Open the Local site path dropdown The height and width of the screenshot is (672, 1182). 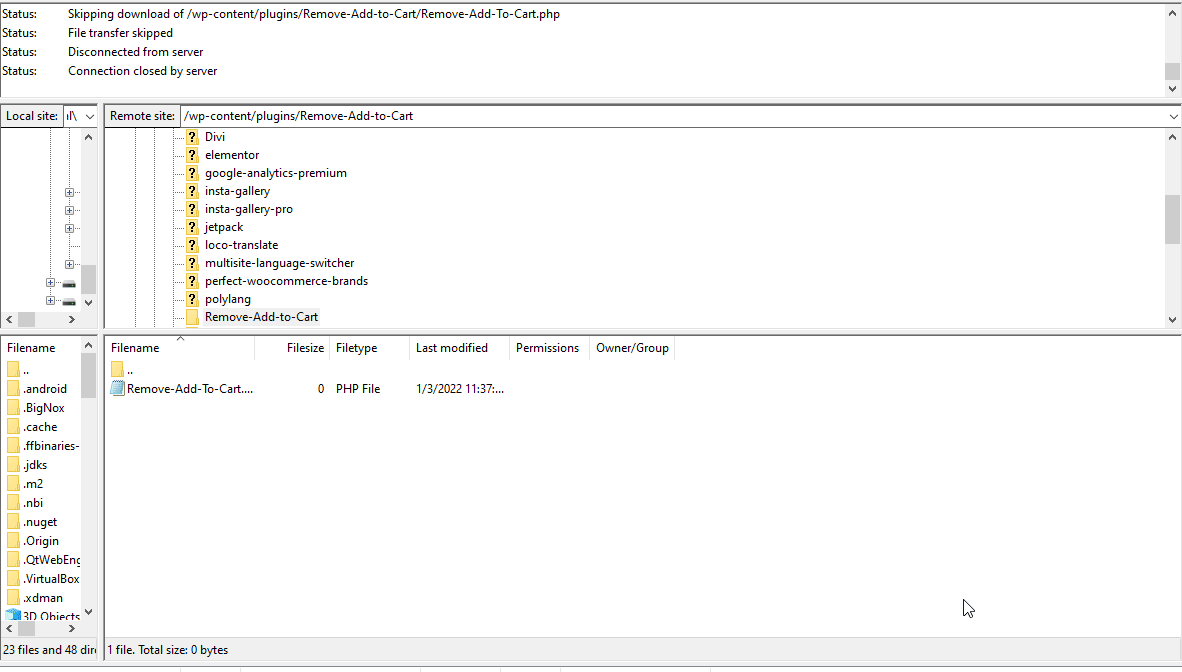pyautogui.click(x=90, y=116)
